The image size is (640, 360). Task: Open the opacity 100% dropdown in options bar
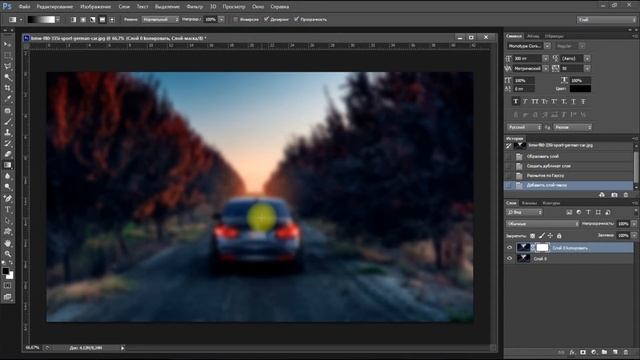pyautogui.click(x=222, y=19)
